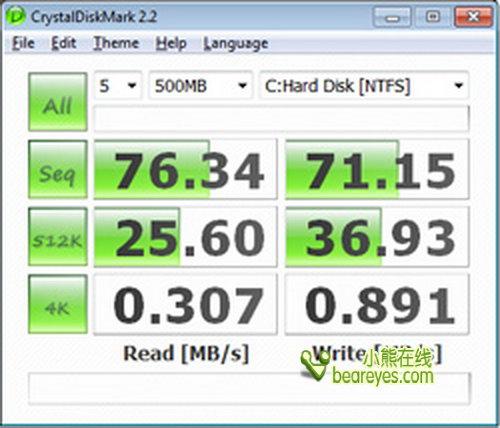Select the Seq write result 71.15
This screenshot has width=500, height=428.
point(377,169)
